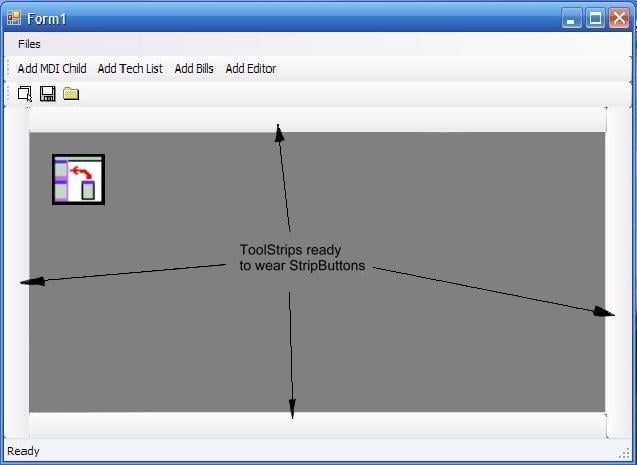This screenshot has width=637, height=465.
Task: Open the Files menu
Action: click(29, 44)
